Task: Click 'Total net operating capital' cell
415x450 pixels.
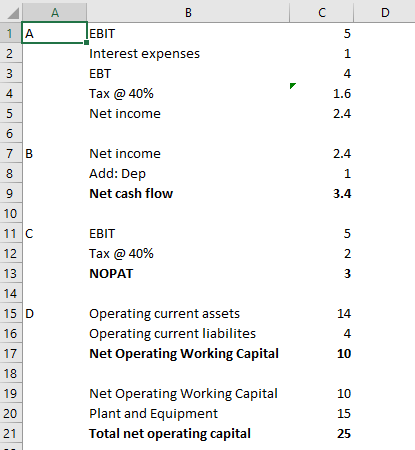Action: click(188, 433)
